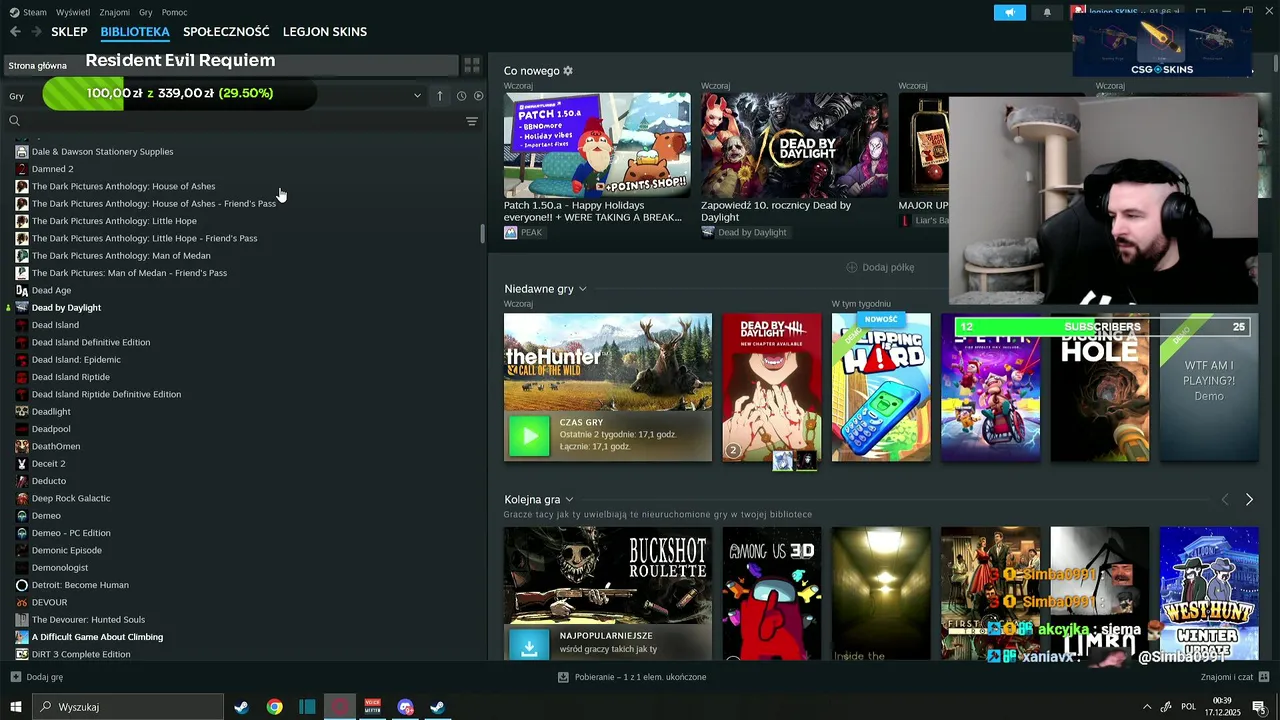Open Among Us 3D game cover

(772, 594)
